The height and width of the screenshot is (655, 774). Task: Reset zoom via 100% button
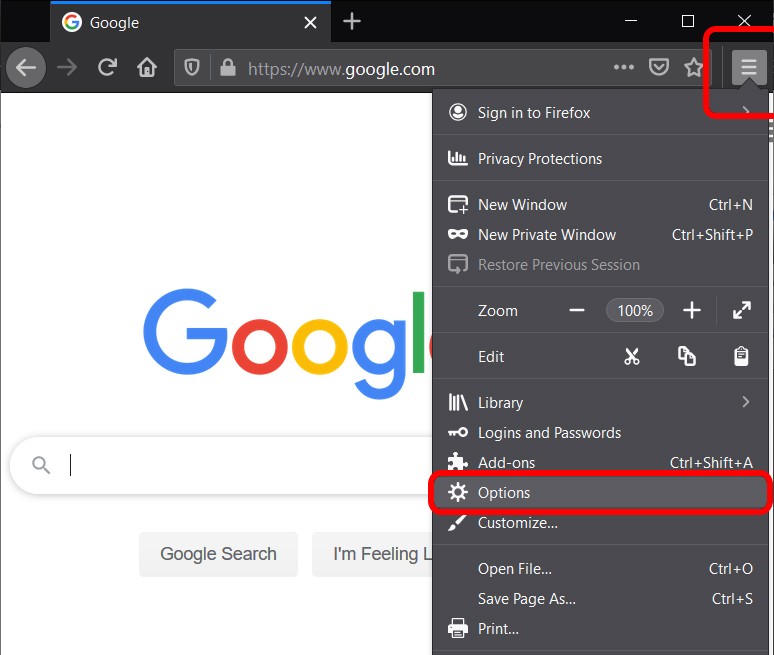[635, 310]
